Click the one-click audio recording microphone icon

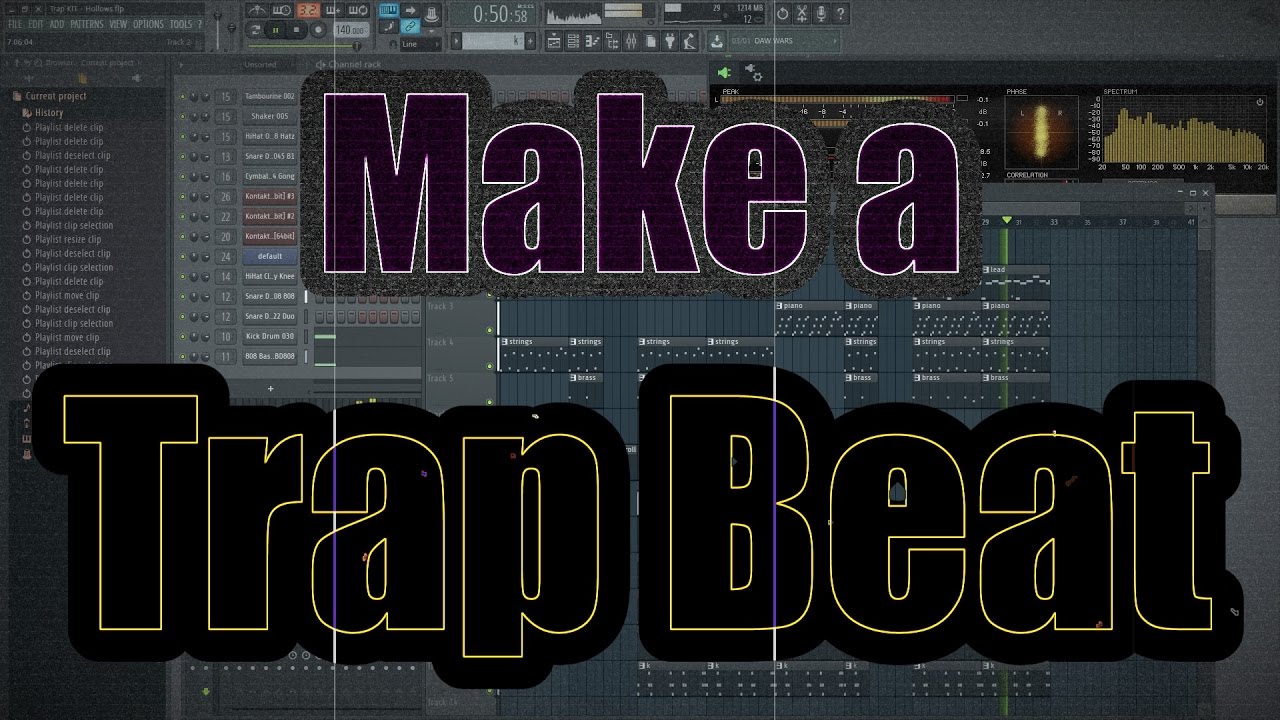pos(821,14)
